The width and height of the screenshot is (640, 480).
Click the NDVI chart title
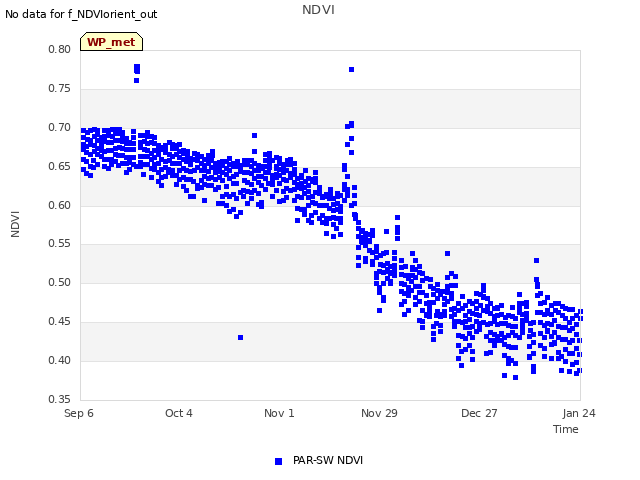click(x=318, y=10)
